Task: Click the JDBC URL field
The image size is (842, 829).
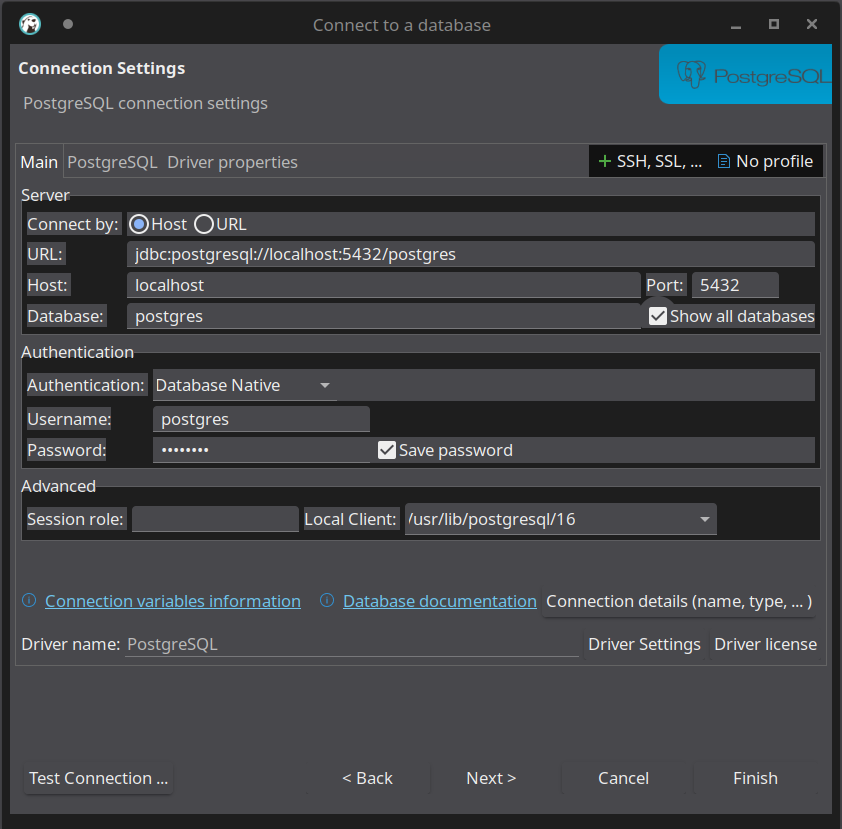Action: click(471, 254)
